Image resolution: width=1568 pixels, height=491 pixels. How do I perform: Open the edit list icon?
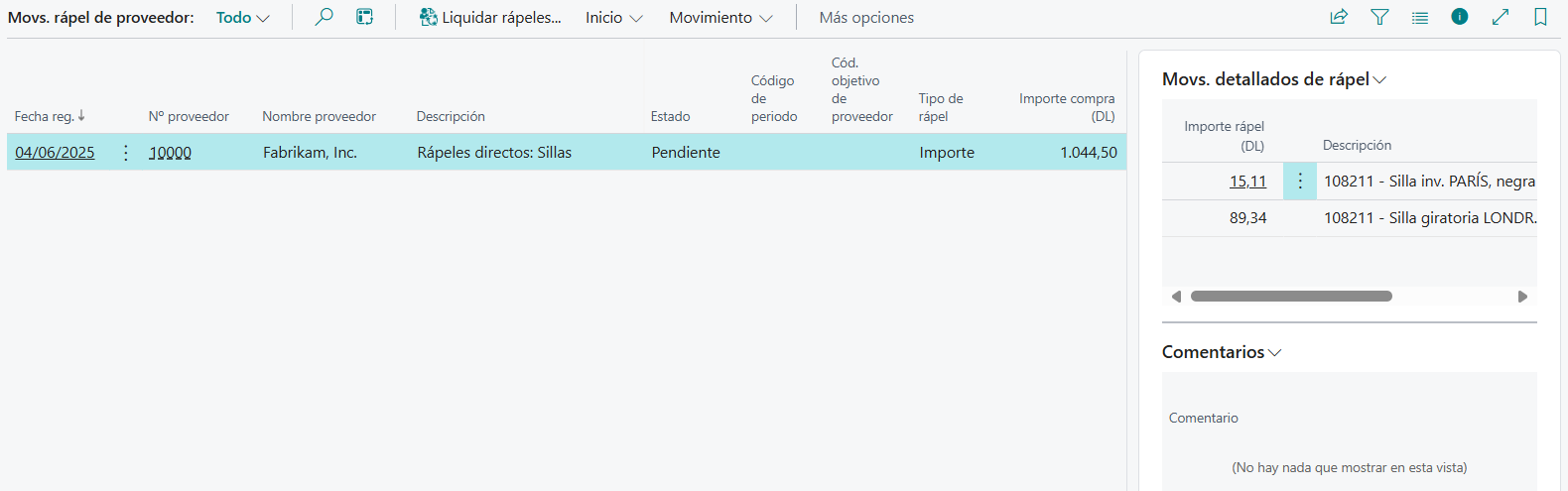(365, 17)
